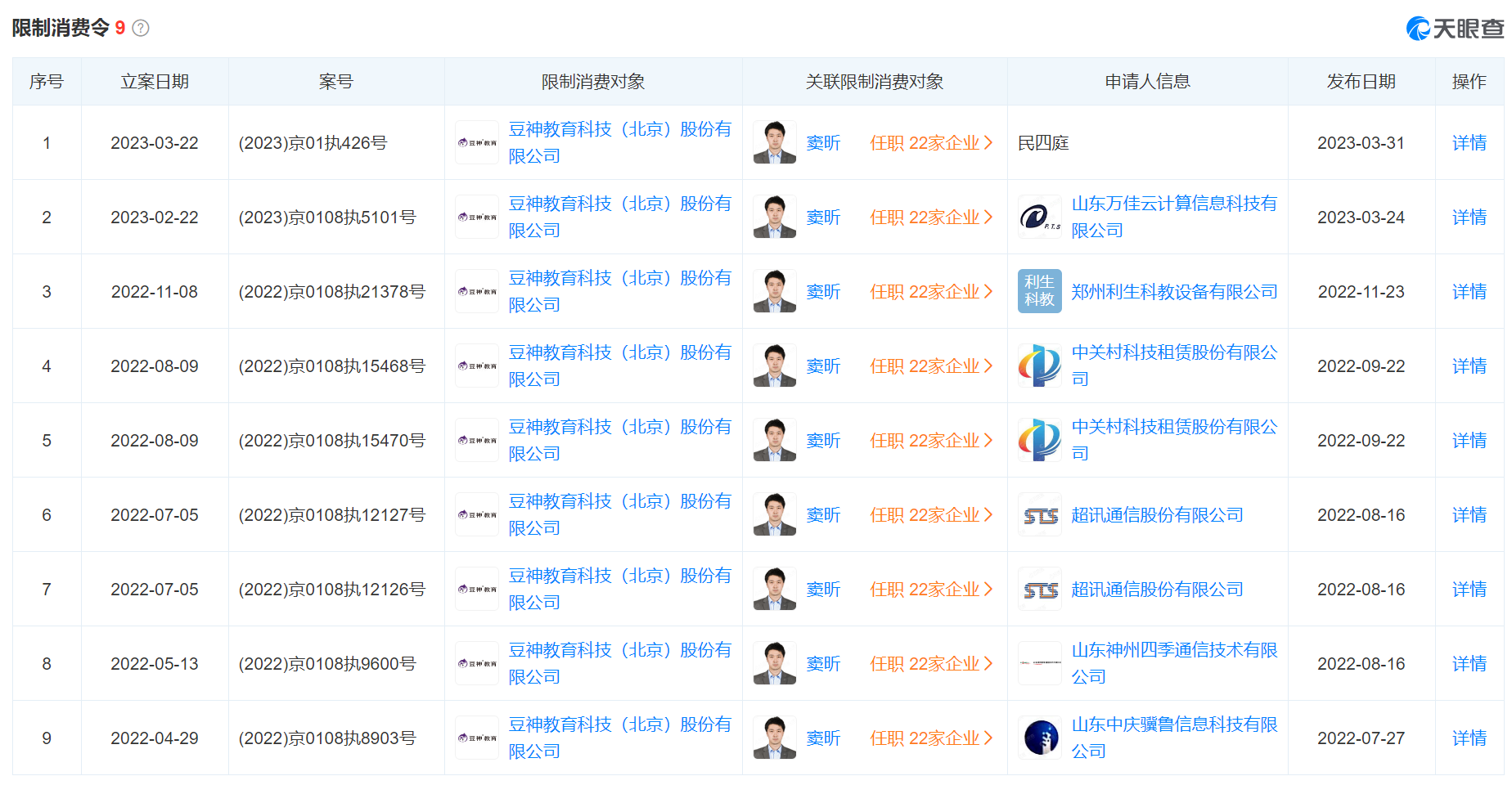
Task: Click 中关村科技租赁 logo in row 4
Action: 1039,366
